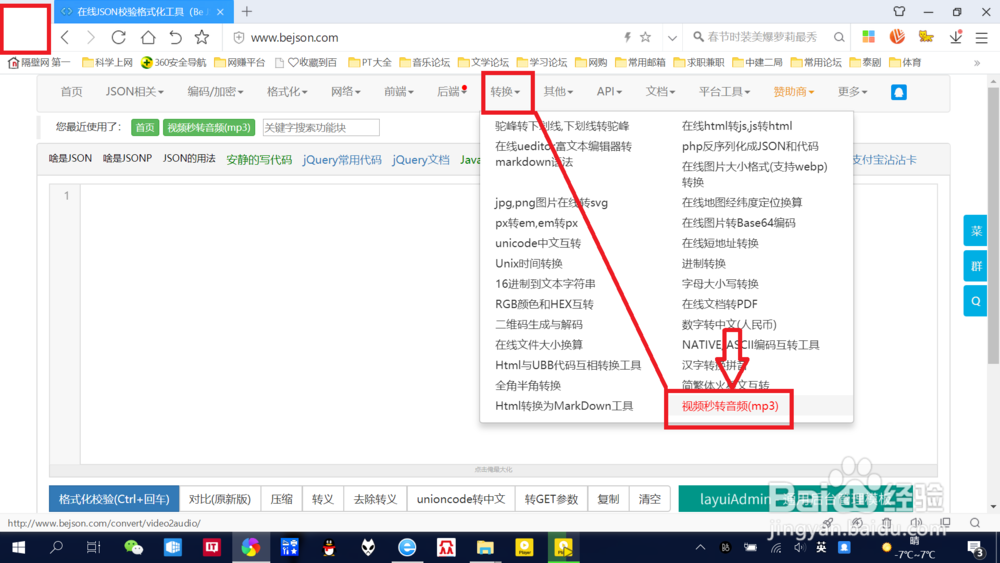Select 二维码生成与解码 menu entry

[x=539, y=325]
